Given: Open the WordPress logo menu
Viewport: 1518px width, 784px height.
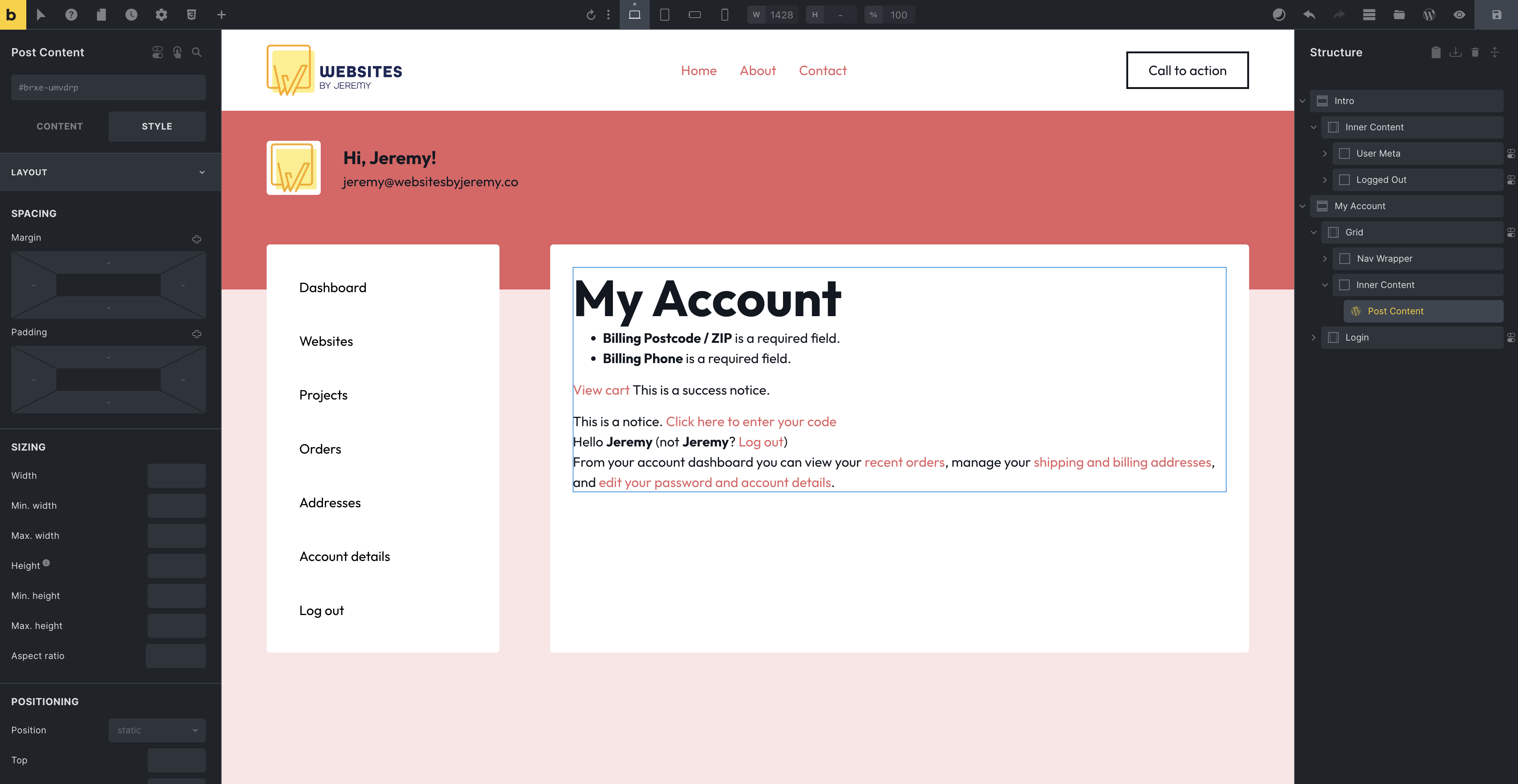Looking at the screenshot, I should (x=1429, y=15).
